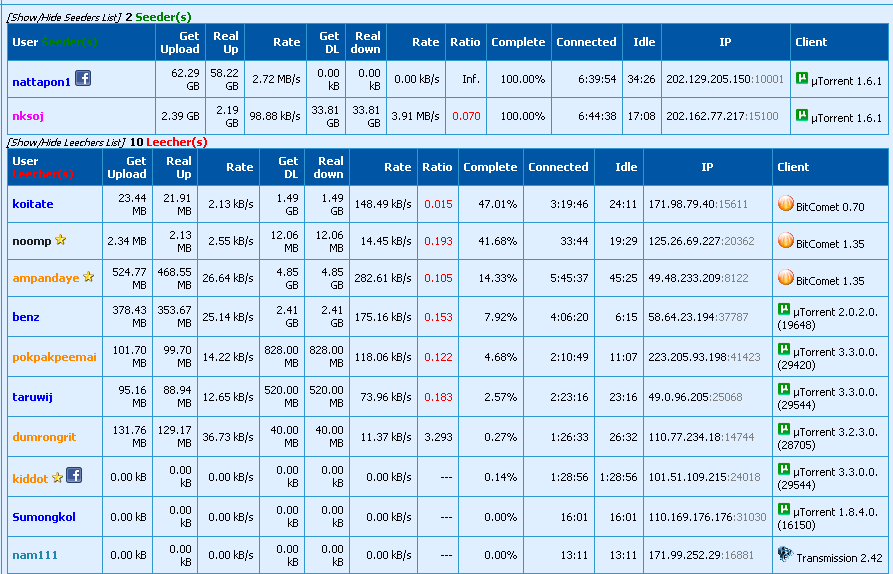
Task: Click IP address 202.129.205.150
Action: pyautogui.click(x=708, y=79)
